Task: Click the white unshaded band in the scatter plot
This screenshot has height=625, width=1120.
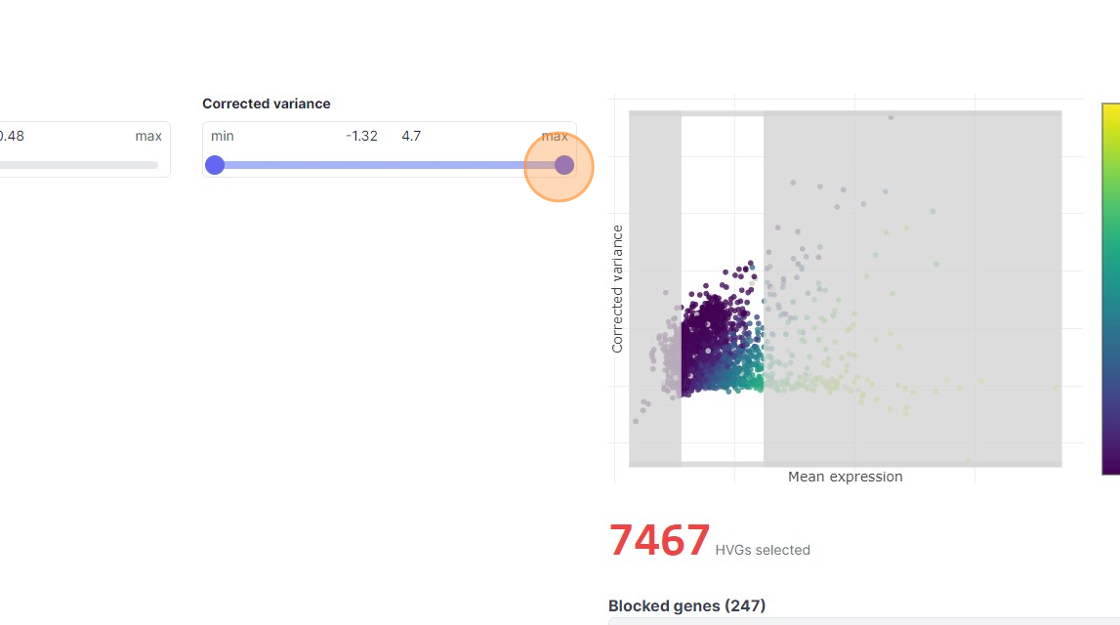Action: tap(722, 200)
